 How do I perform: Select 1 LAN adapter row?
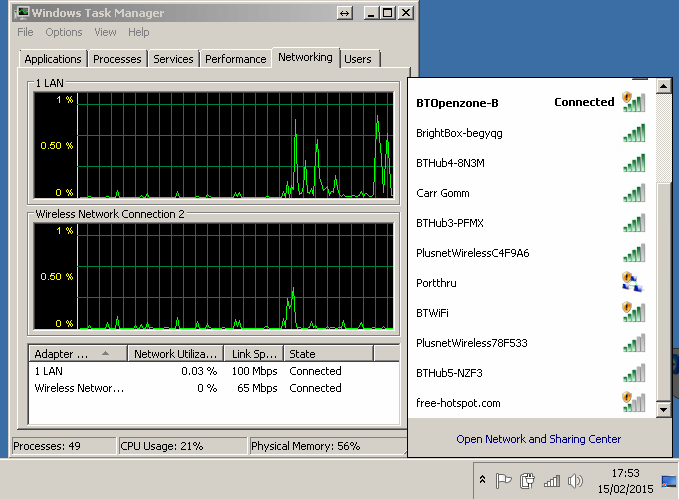pos(214,371)
